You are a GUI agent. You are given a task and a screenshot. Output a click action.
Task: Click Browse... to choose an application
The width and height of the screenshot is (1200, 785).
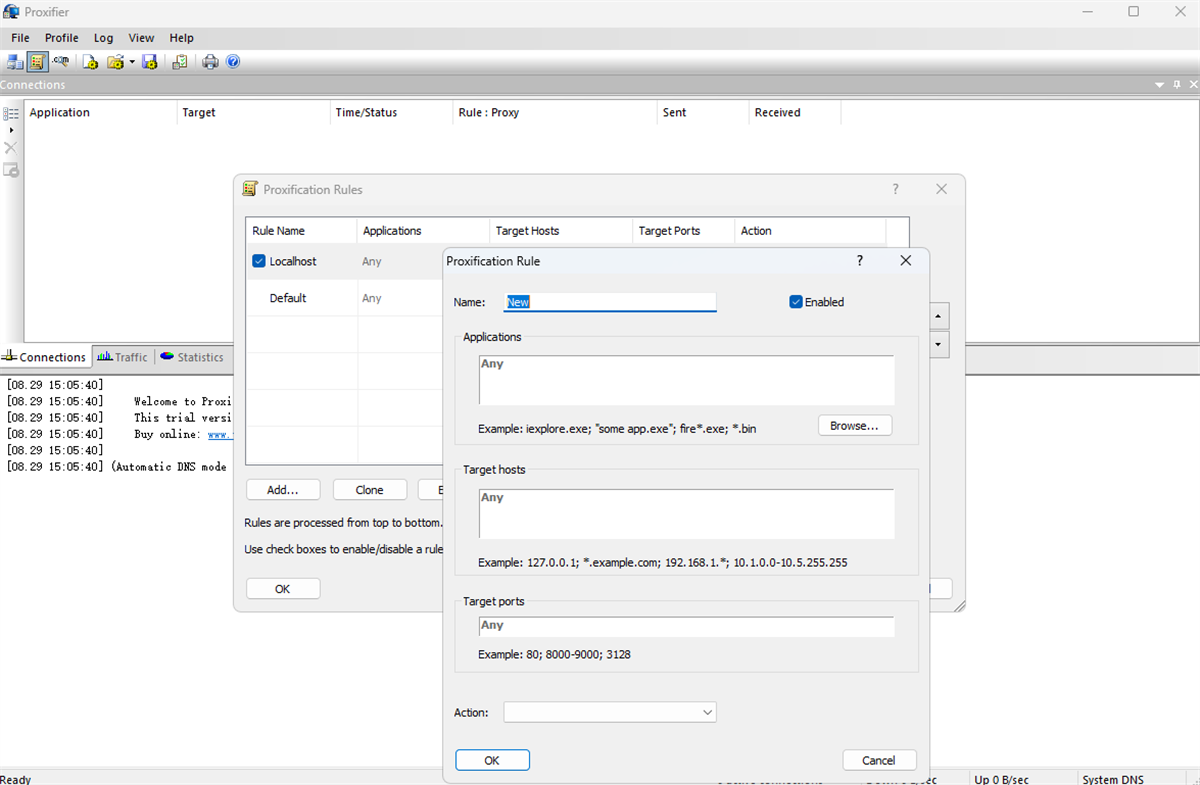854,426
